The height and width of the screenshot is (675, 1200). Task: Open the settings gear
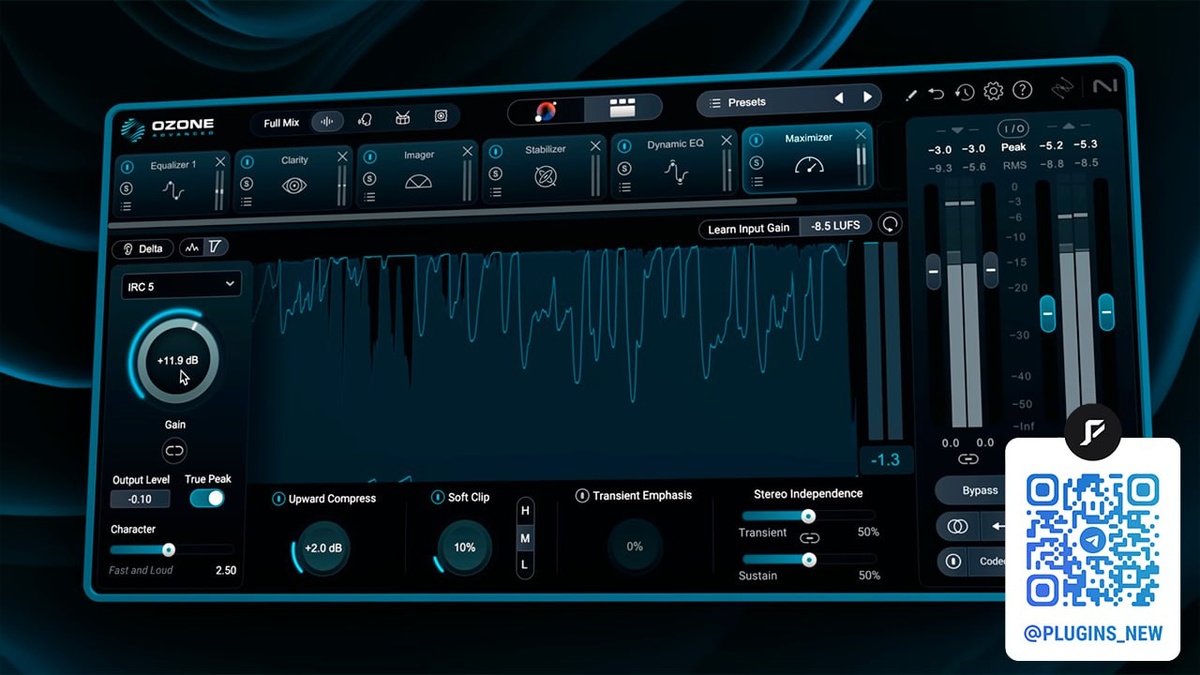[993, 91]
